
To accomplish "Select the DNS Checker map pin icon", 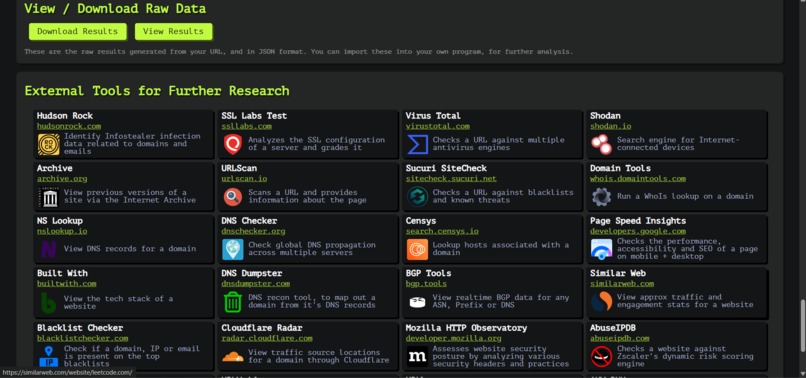I will (x=233, y=249).
